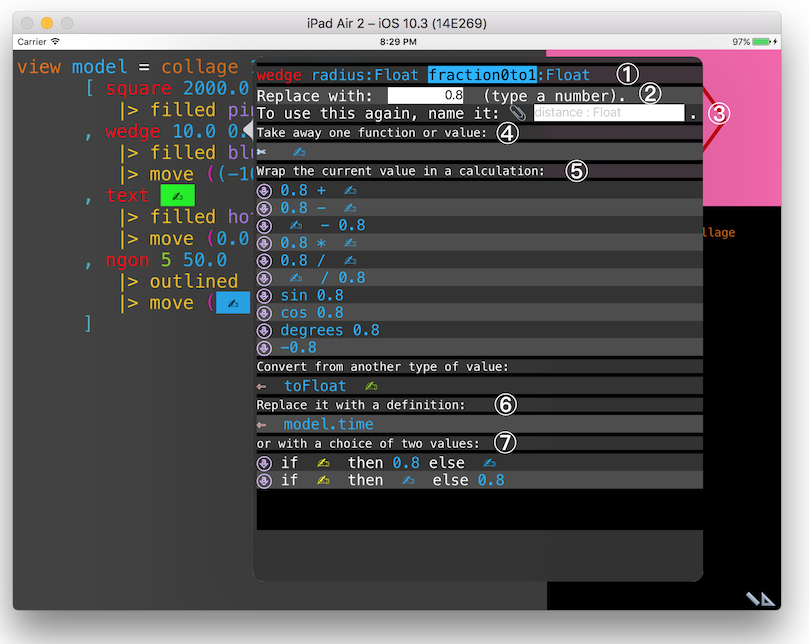809x644 pixels.
Task: Click the yellow condition placeholder in first 'if' row
Action: pyautogui.click(x=323, y=463)
